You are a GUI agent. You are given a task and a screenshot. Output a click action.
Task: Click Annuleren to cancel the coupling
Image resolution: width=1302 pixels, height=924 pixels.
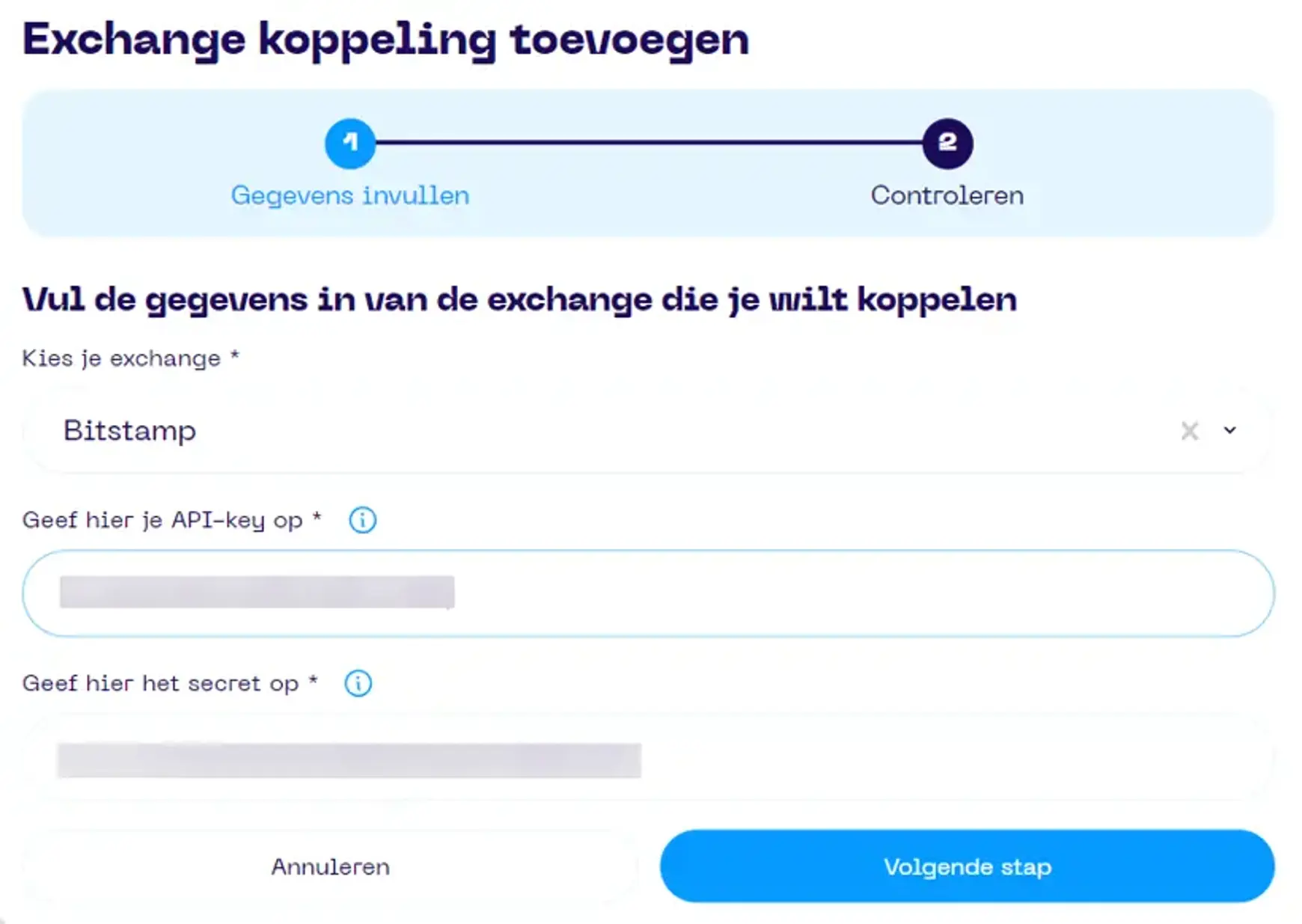pos(329,866)
